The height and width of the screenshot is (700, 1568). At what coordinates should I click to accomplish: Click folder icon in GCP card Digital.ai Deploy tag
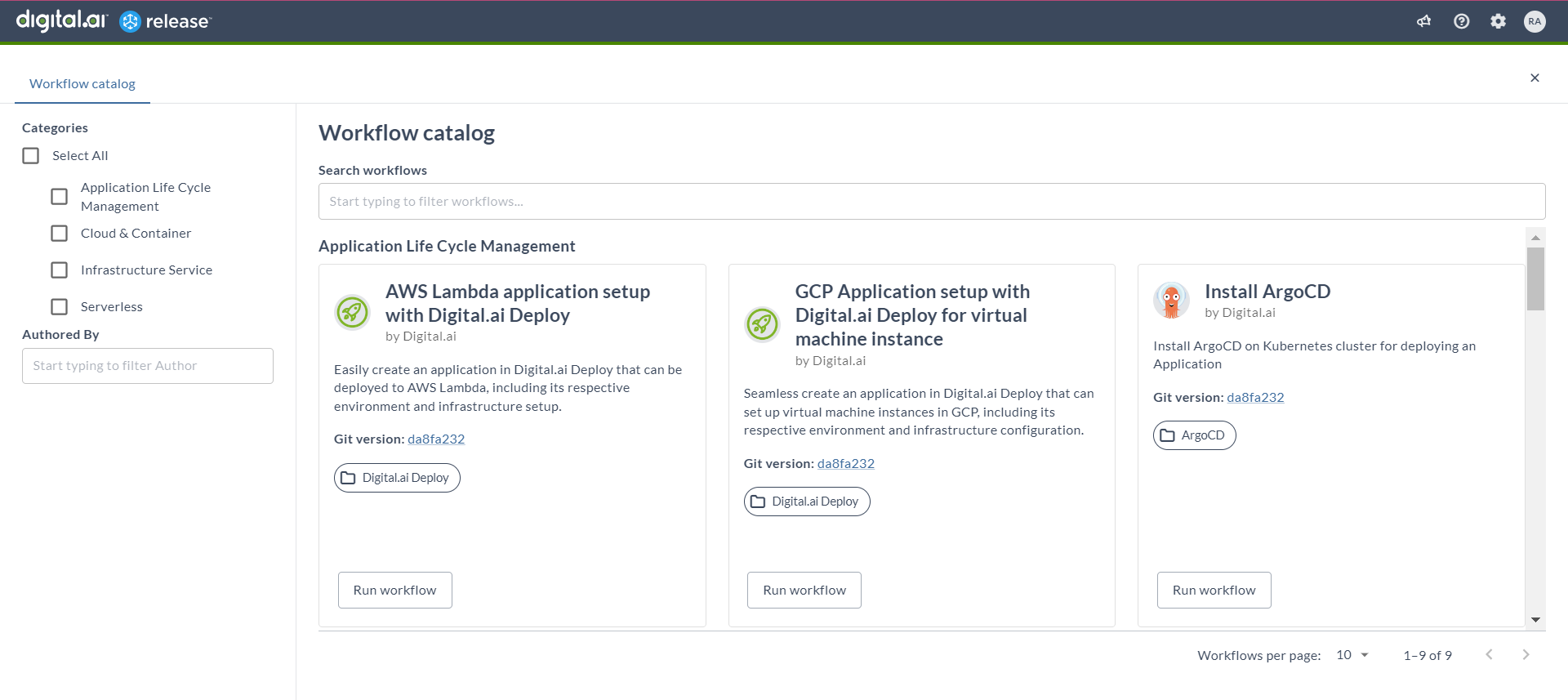758,502
